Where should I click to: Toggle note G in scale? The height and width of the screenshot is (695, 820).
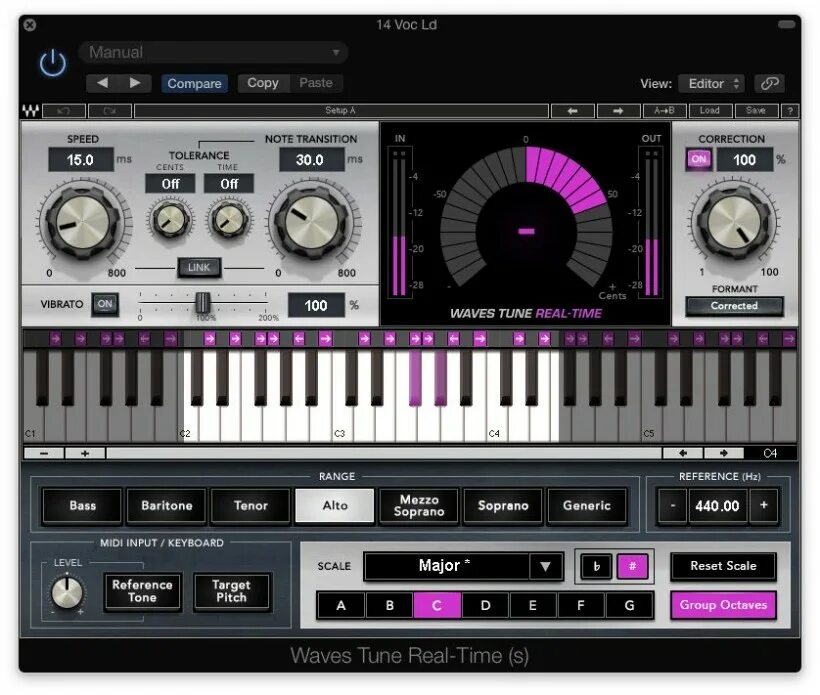coord(629,606)
